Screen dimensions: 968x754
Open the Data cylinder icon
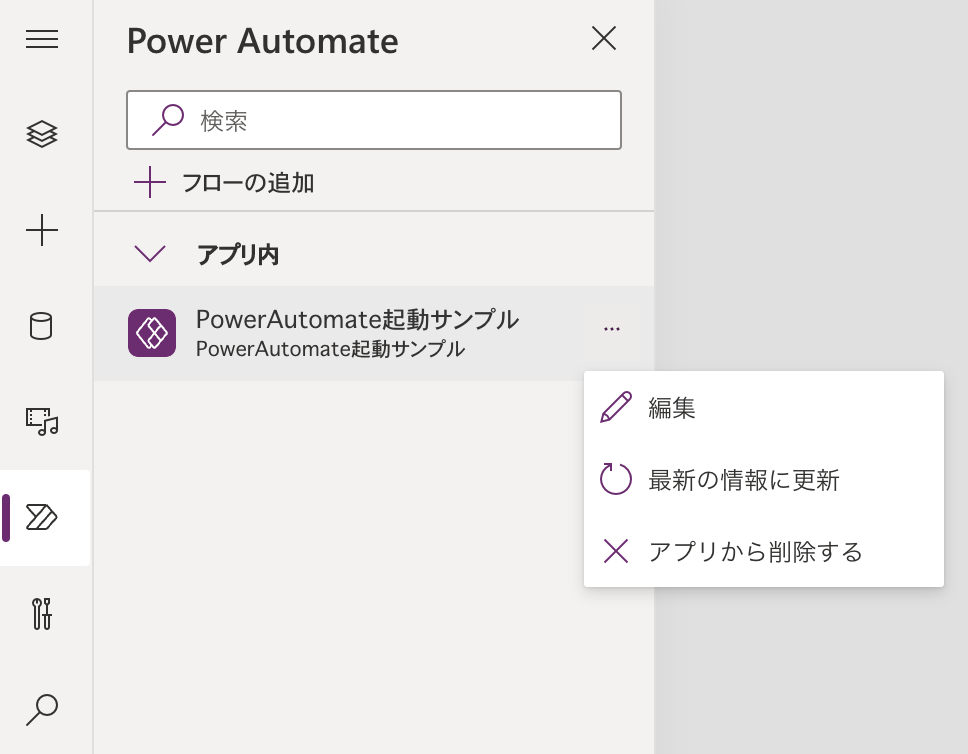point(41,326)
